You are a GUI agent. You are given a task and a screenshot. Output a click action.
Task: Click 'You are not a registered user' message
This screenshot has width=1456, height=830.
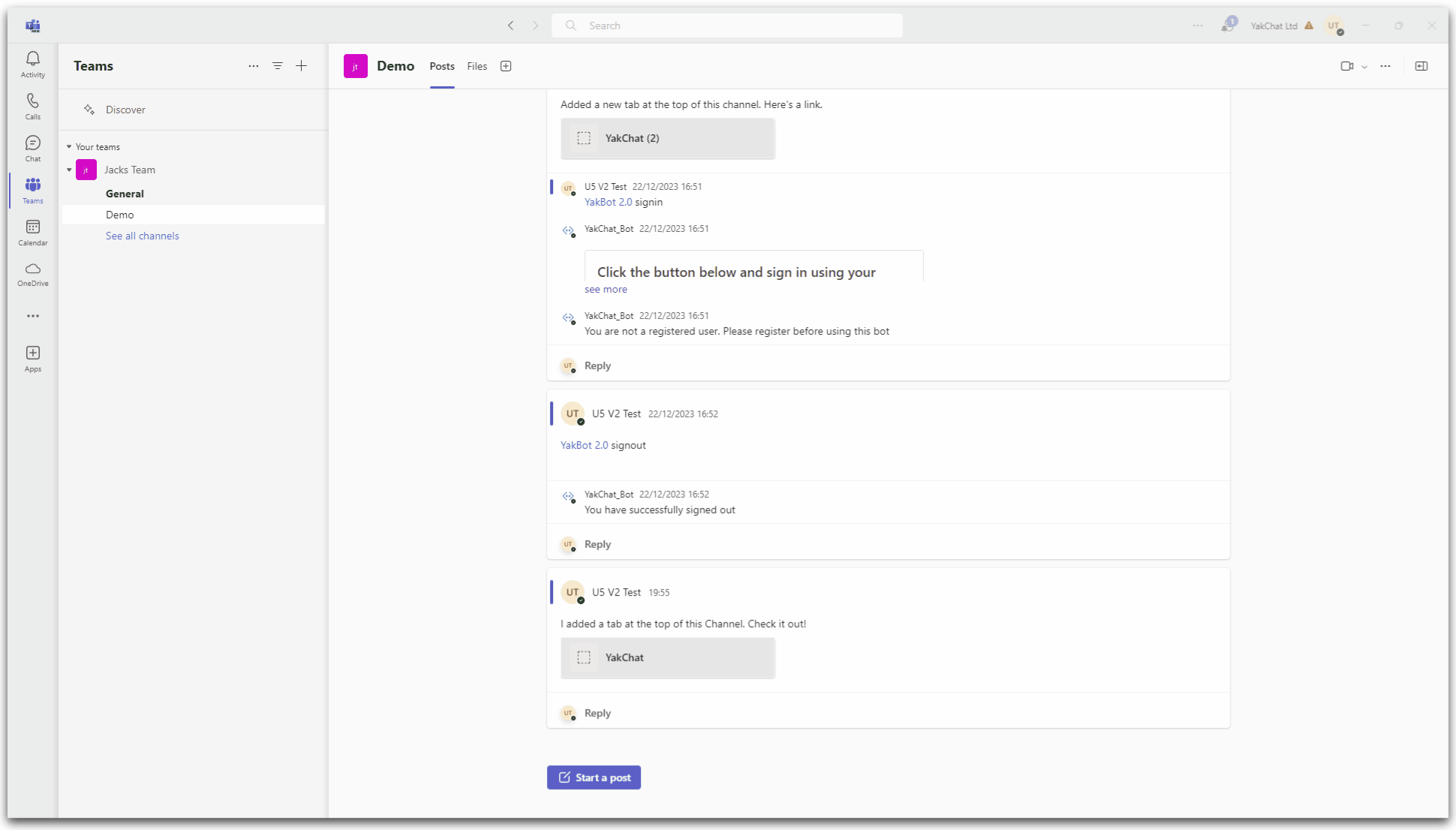point(737,332)
